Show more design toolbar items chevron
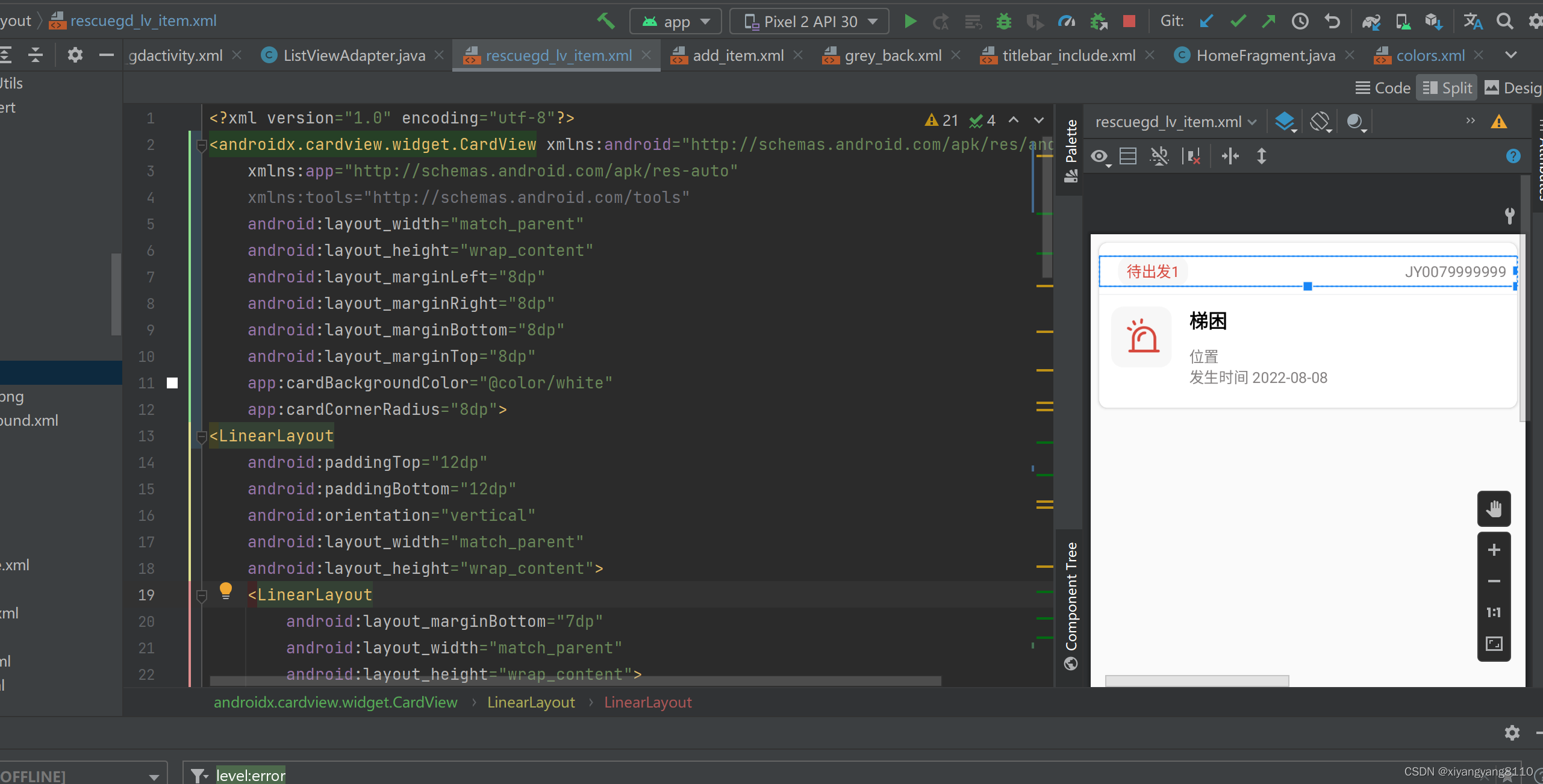The image size is (1543, 784). [x=1470, y=121]
